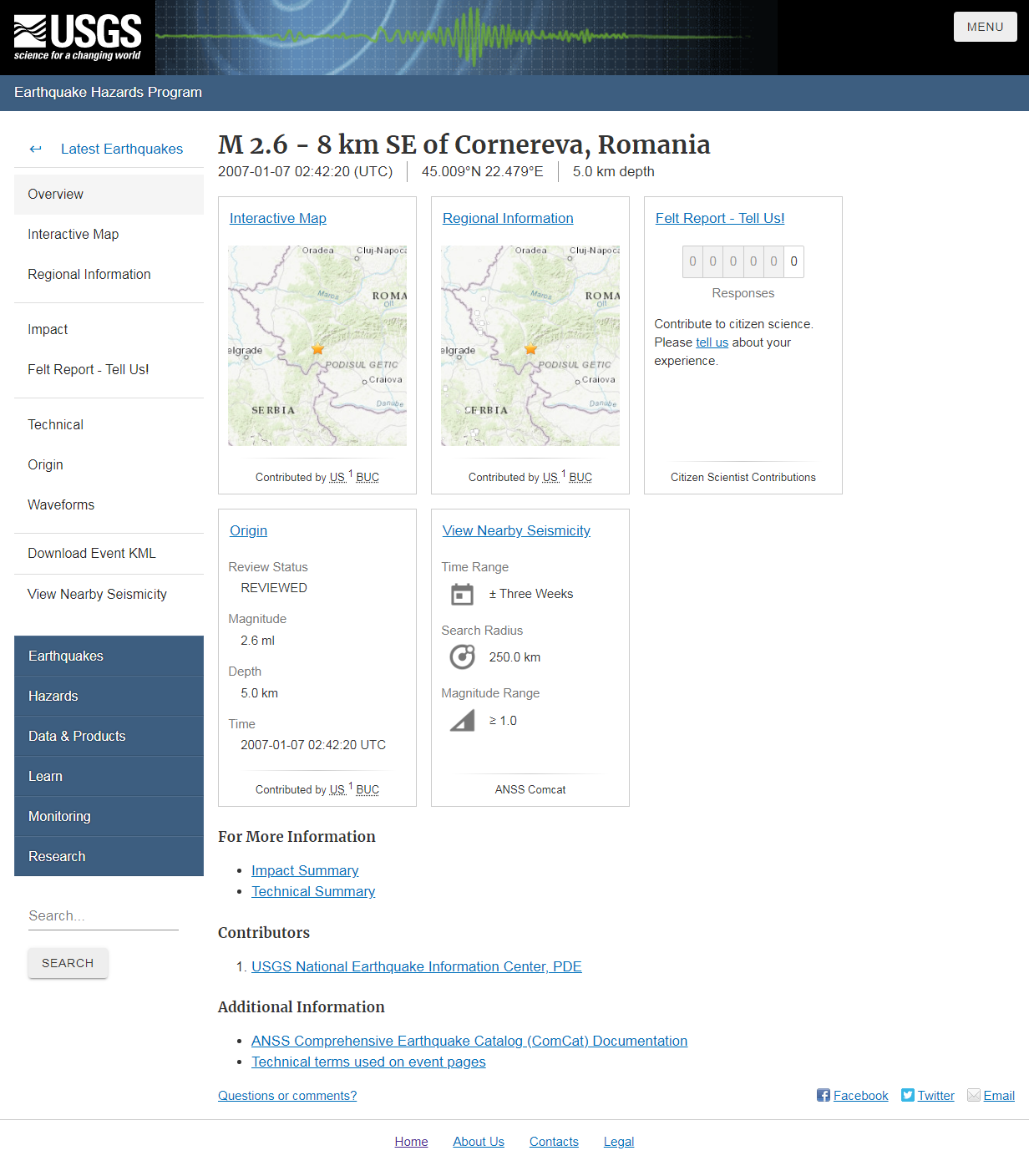Click About Us in the footer
This screenshot has height=1176, width=1029.
click(479, 1142)
